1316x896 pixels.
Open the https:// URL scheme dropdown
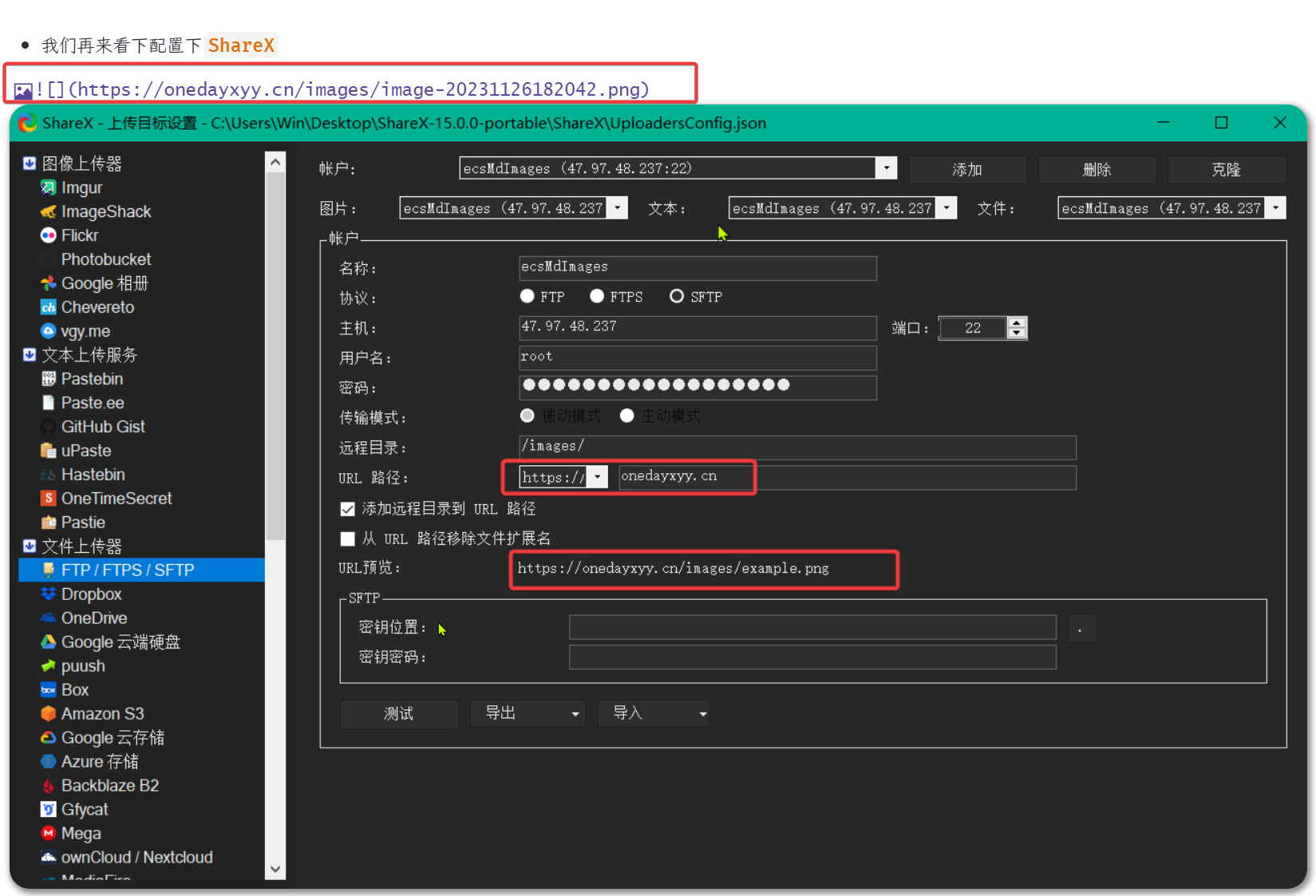(597, 477)
